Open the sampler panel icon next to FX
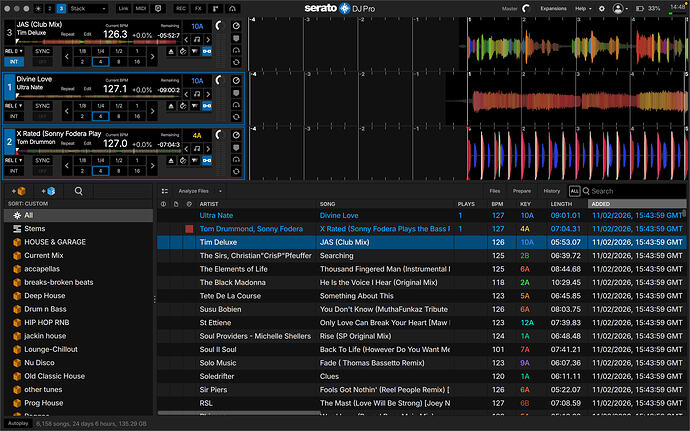Viewport: 690px width, 431px height. 215,8
